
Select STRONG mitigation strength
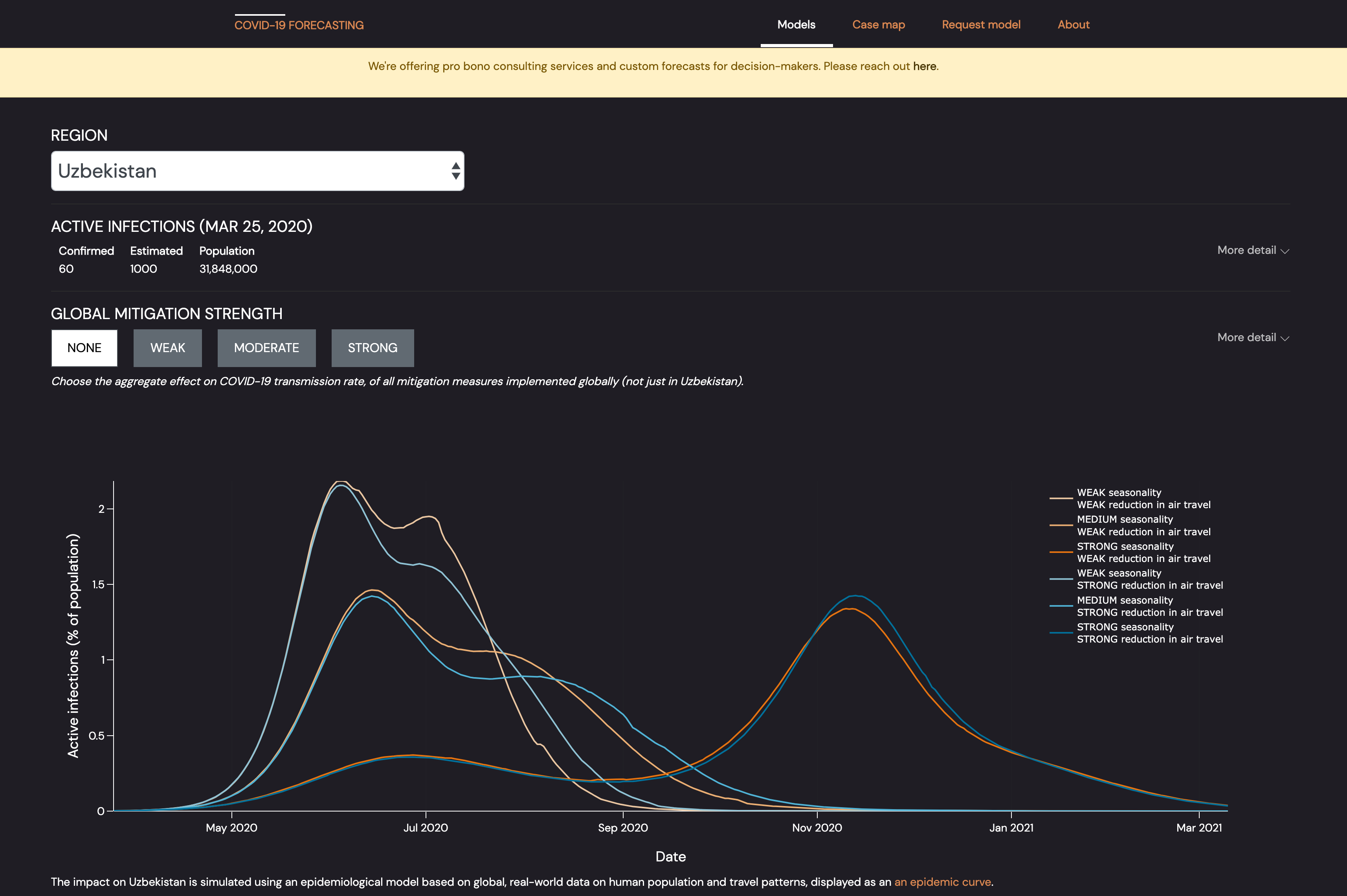[x=373, y=348]
